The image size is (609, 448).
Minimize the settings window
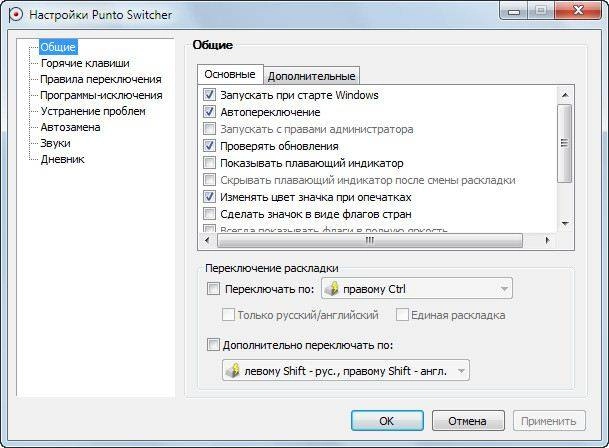point(513,11)
